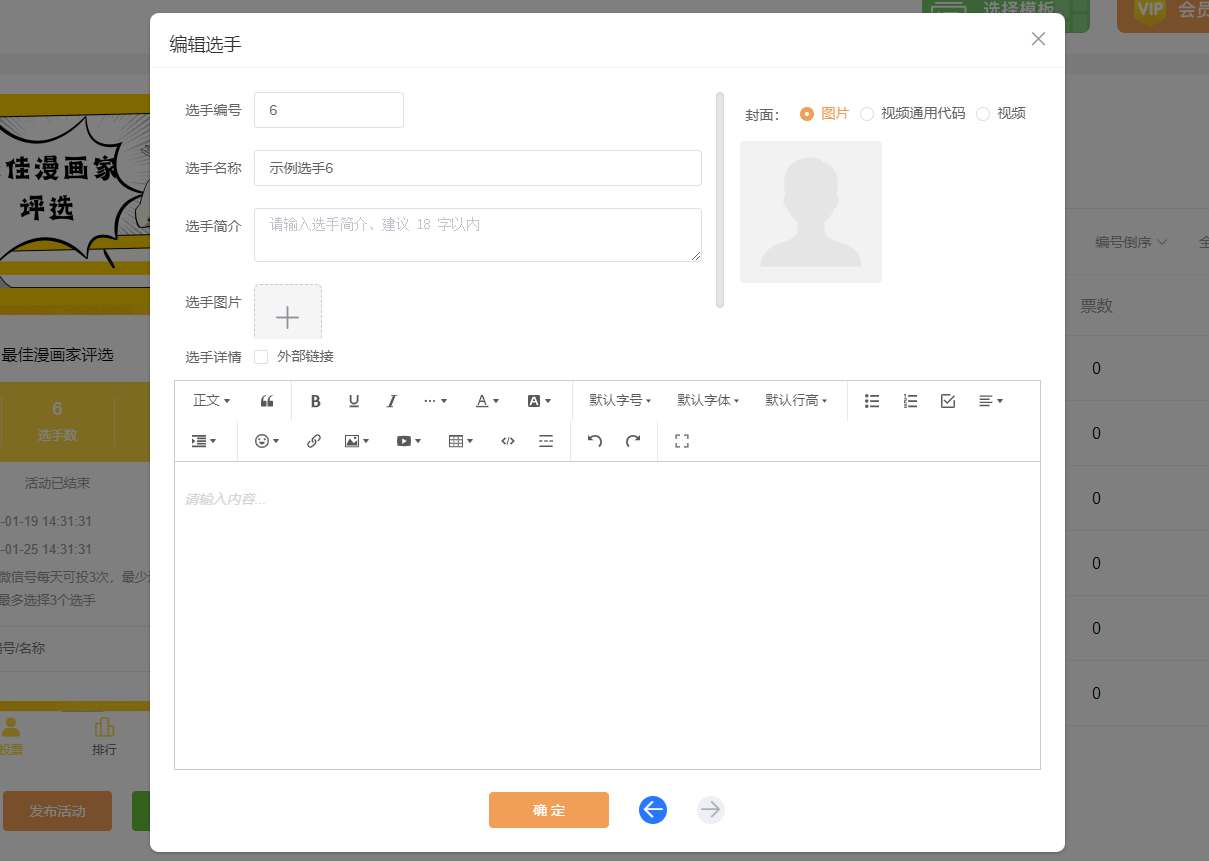Expand the 正文 heading style dropdown
1209x861 pixels.
coord(211,401)
